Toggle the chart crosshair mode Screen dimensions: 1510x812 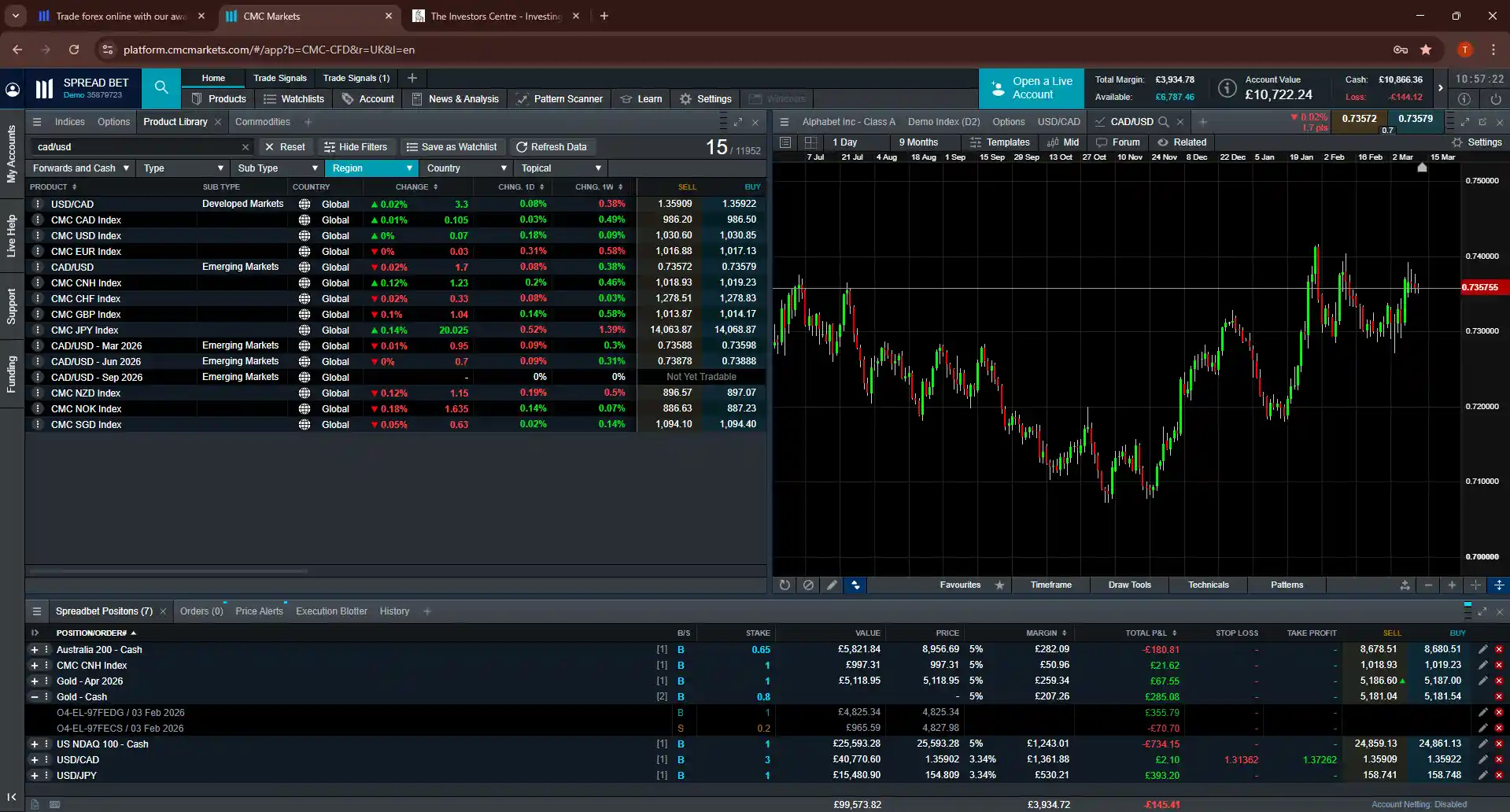(x=1475, y=585)
